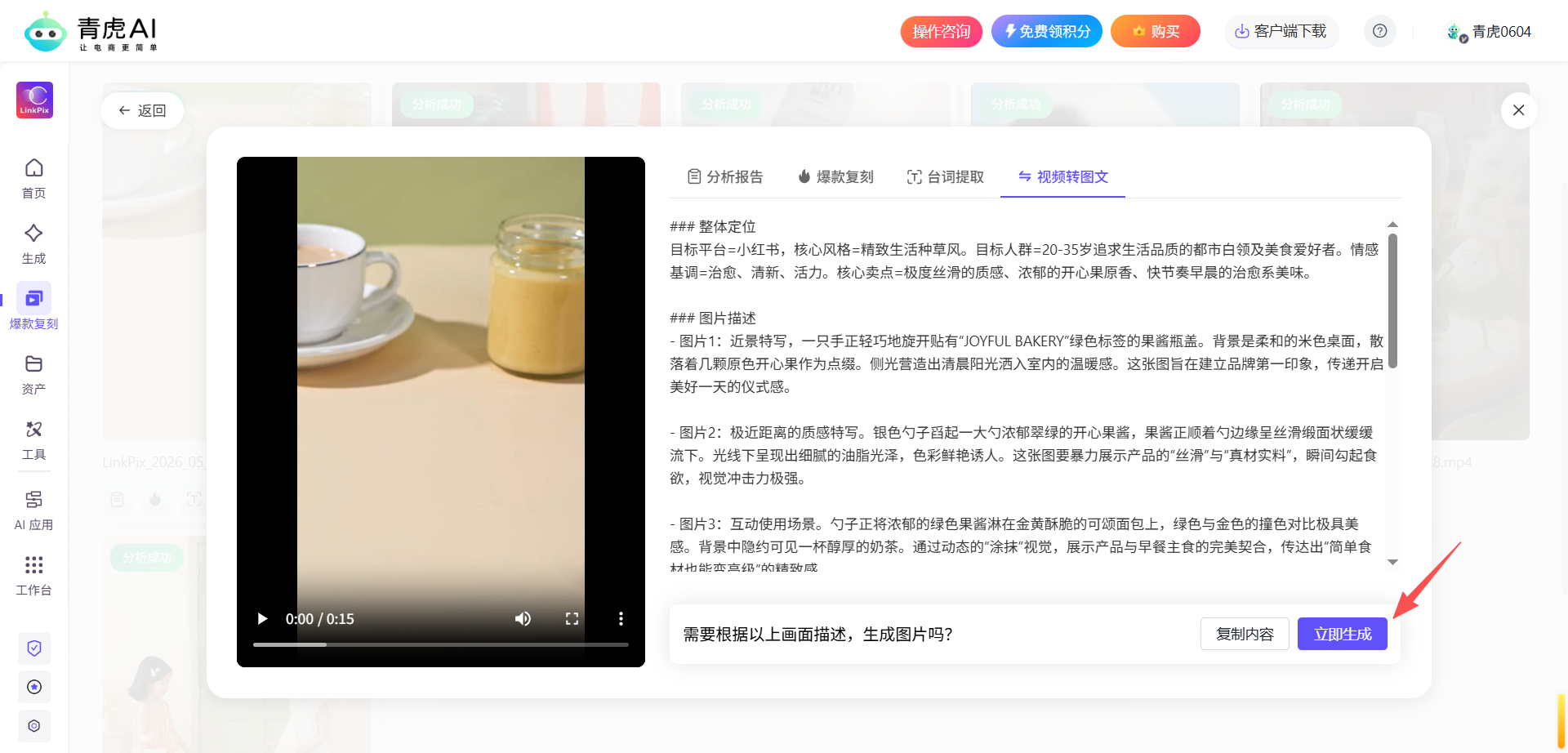Open the LinkPix app icon
Image resolution: width=1568 pixels, height=753 pixels.
tap(34, 100)
